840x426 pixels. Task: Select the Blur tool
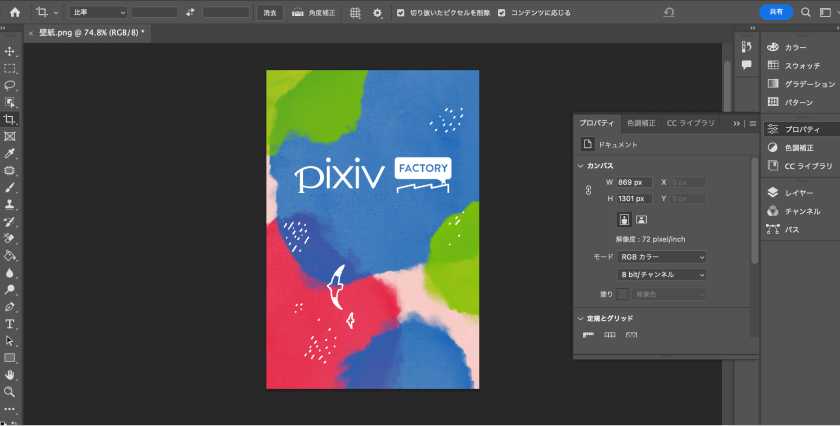[x=10, y=273]
